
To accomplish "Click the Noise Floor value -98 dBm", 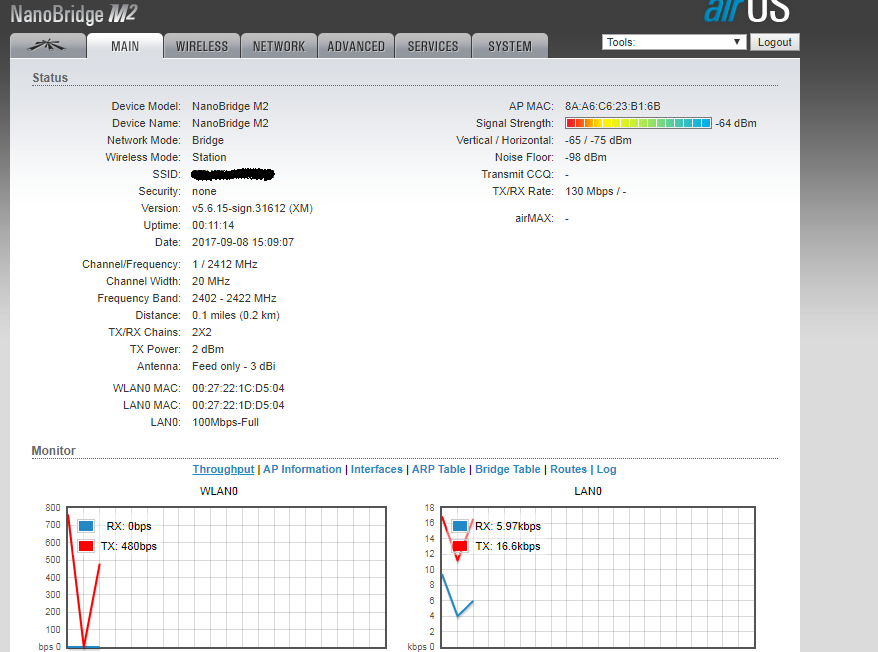I will [586, 157].
